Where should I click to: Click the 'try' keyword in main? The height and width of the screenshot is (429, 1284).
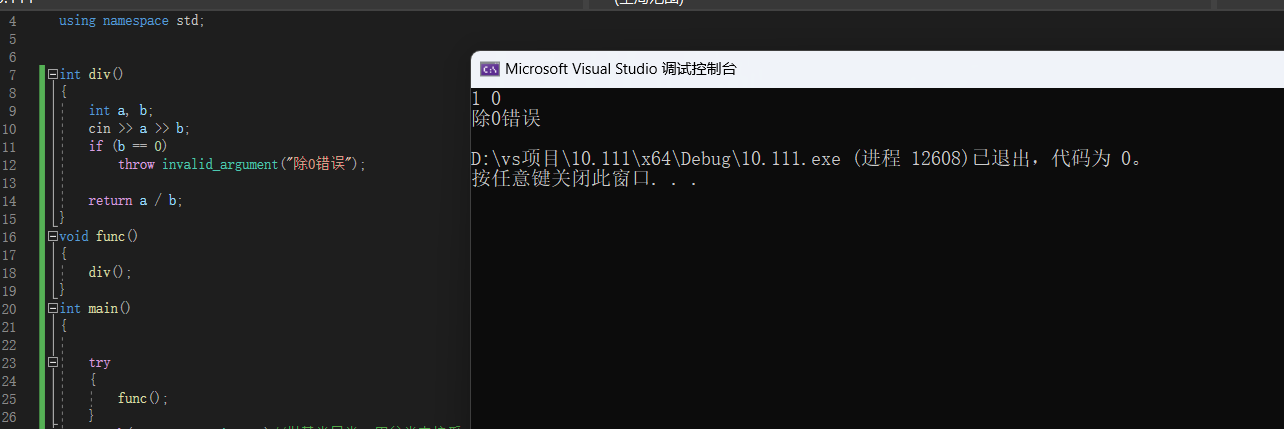(x=99, y=362)
